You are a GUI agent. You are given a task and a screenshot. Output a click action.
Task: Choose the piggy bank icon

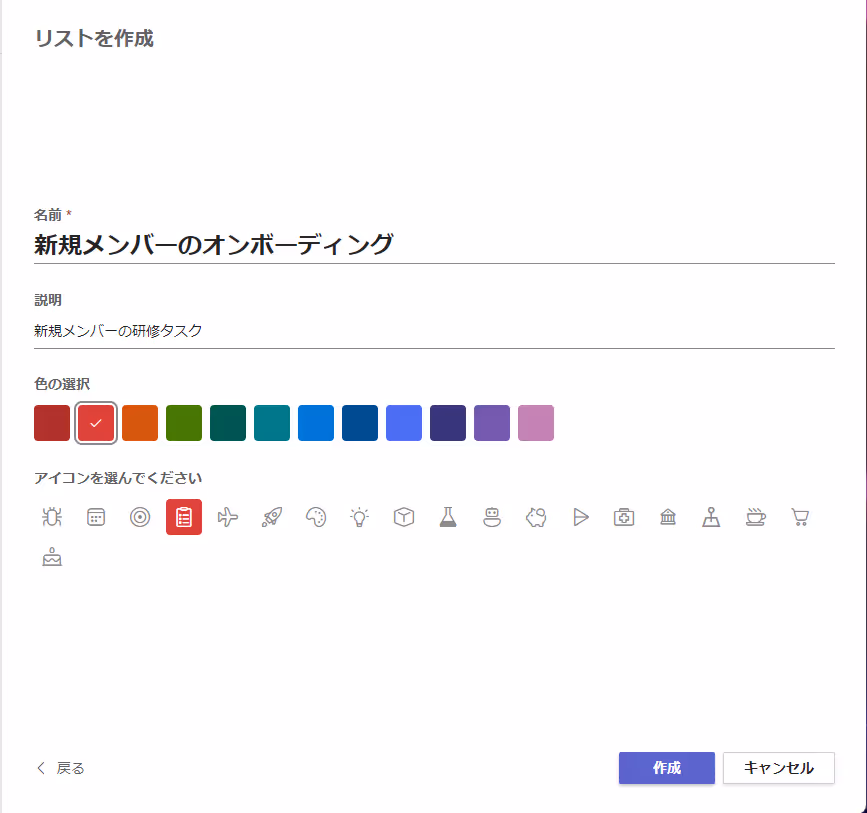point(536,517)
